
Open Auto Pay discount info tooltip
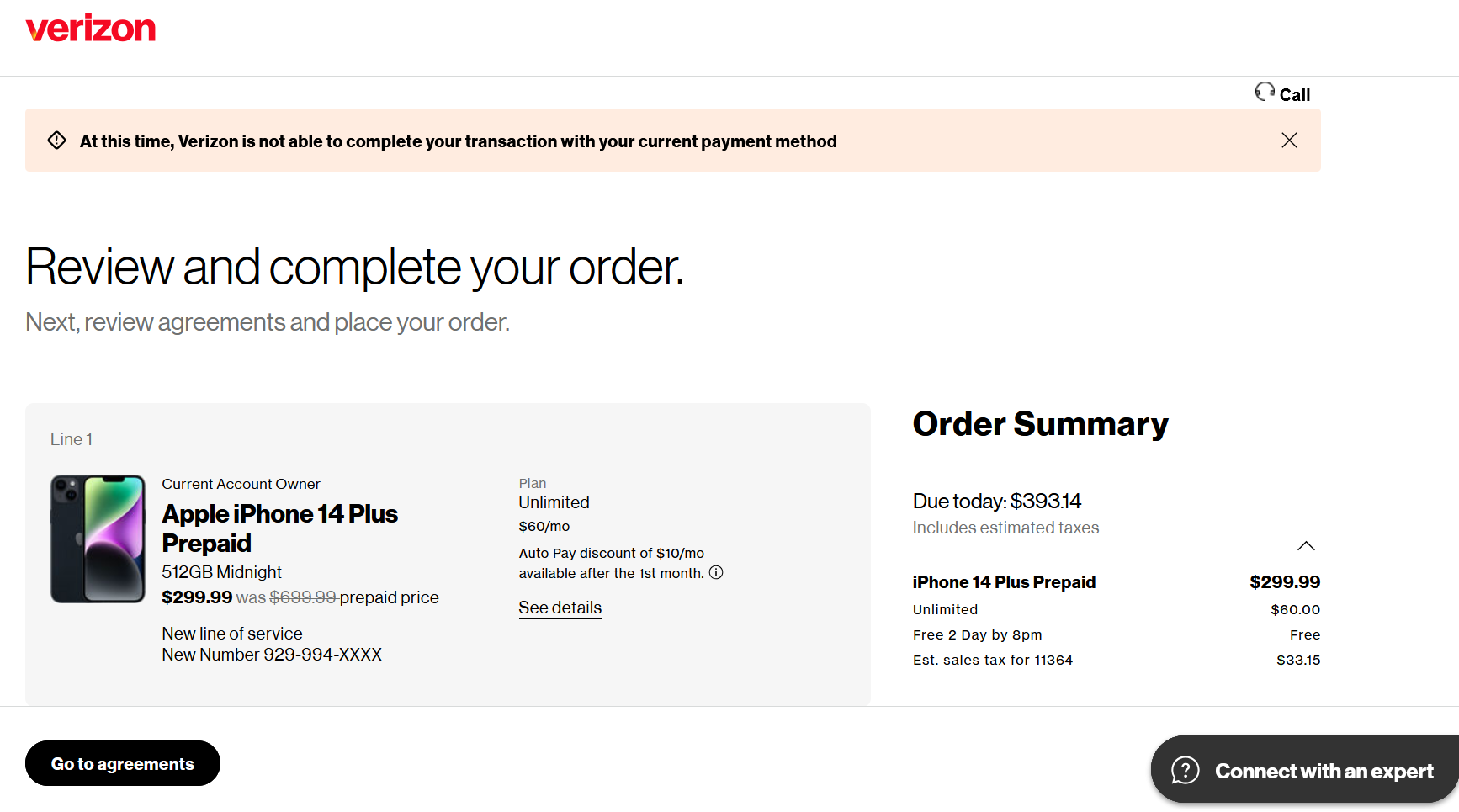(716, 572)
